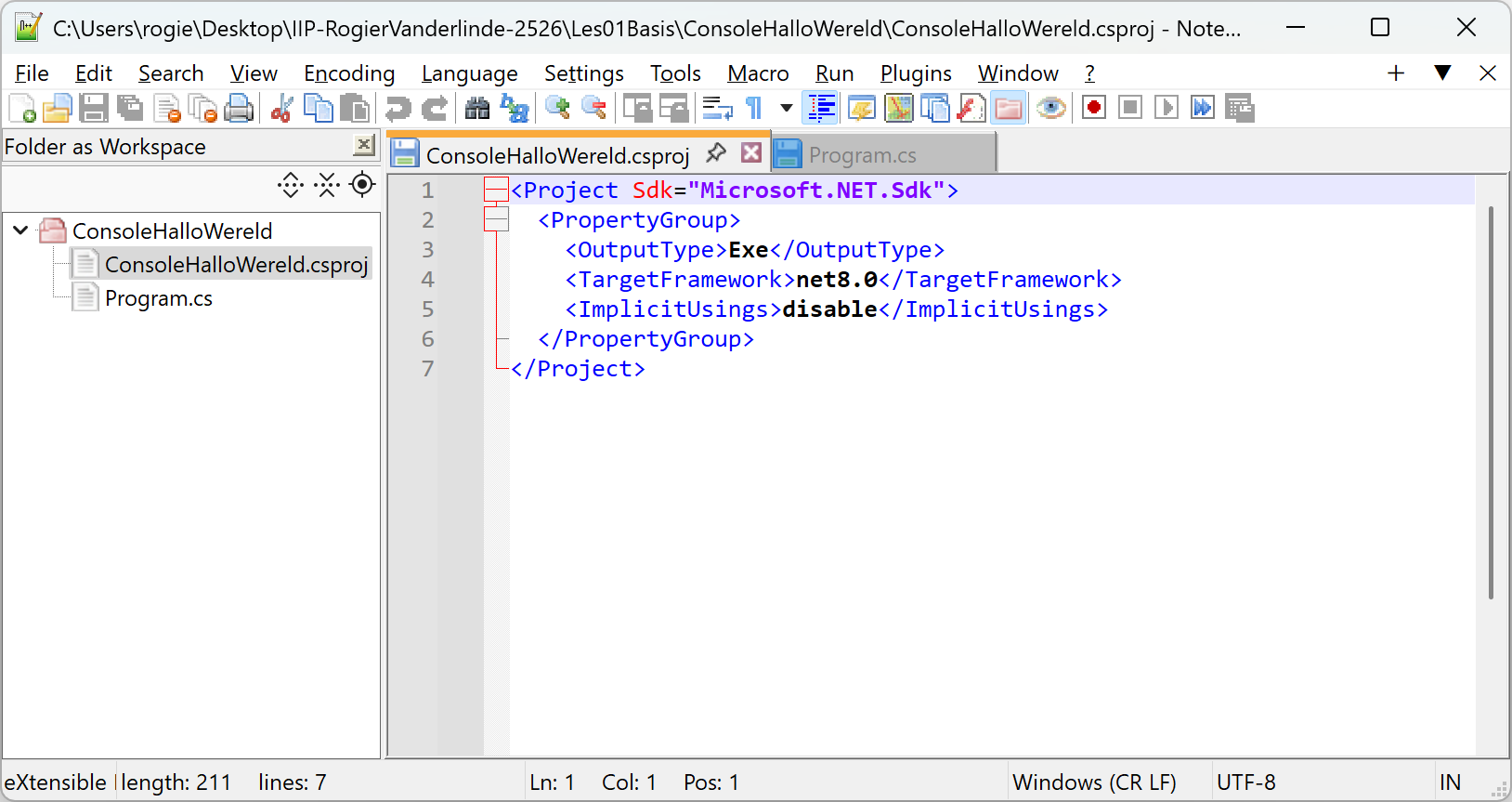Collapse the PropertyGroup fold on line 2
This screenshot has width=1512, height=802.
(x=496, y=219)
